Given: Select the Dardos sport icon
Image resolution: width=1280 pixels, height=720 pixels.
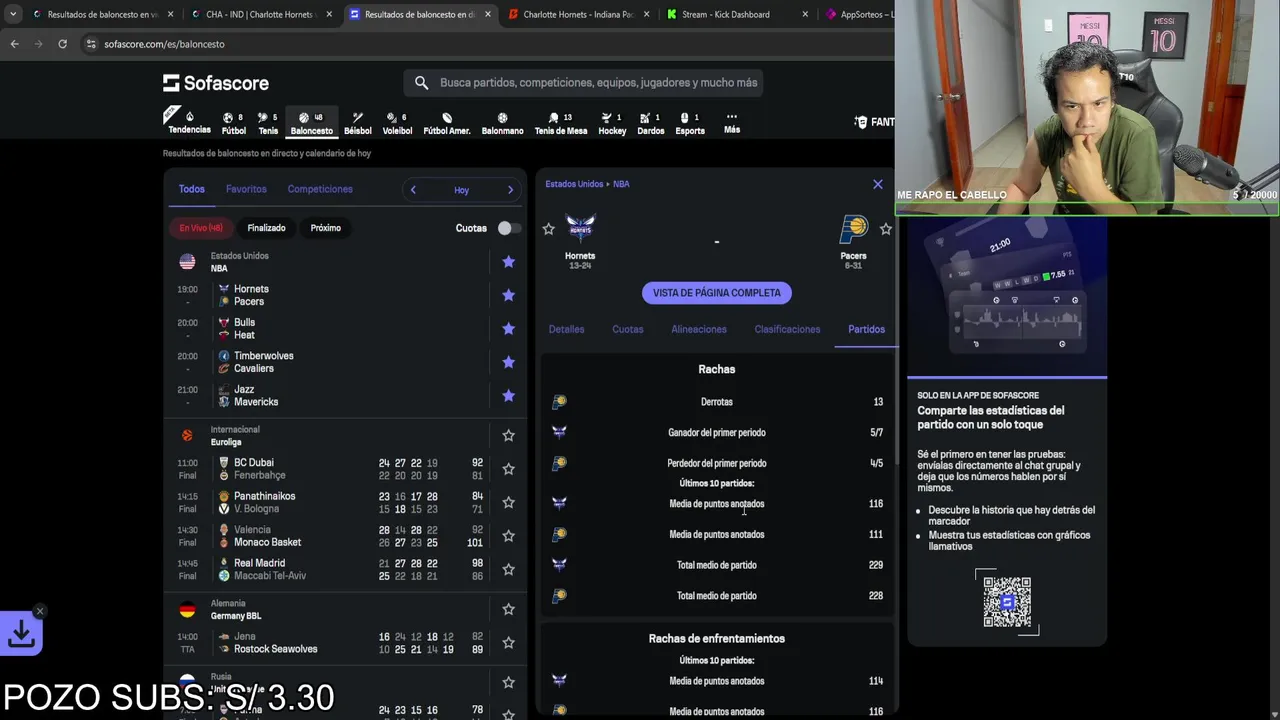Looking at the screenshot, I should (650, 123).
